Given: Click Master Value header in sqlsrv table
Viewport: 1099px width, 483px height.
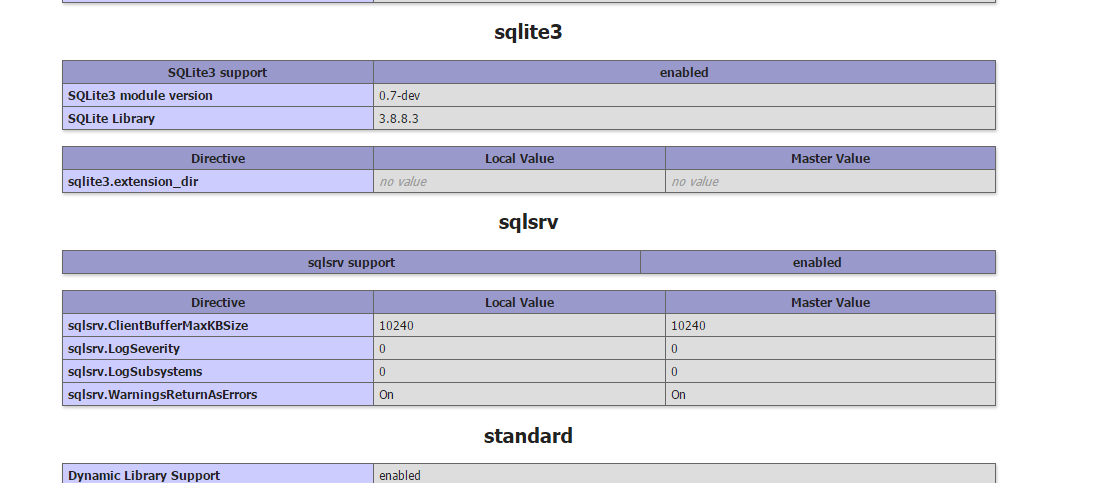Looking at the screenshot, I should point(831,302).
